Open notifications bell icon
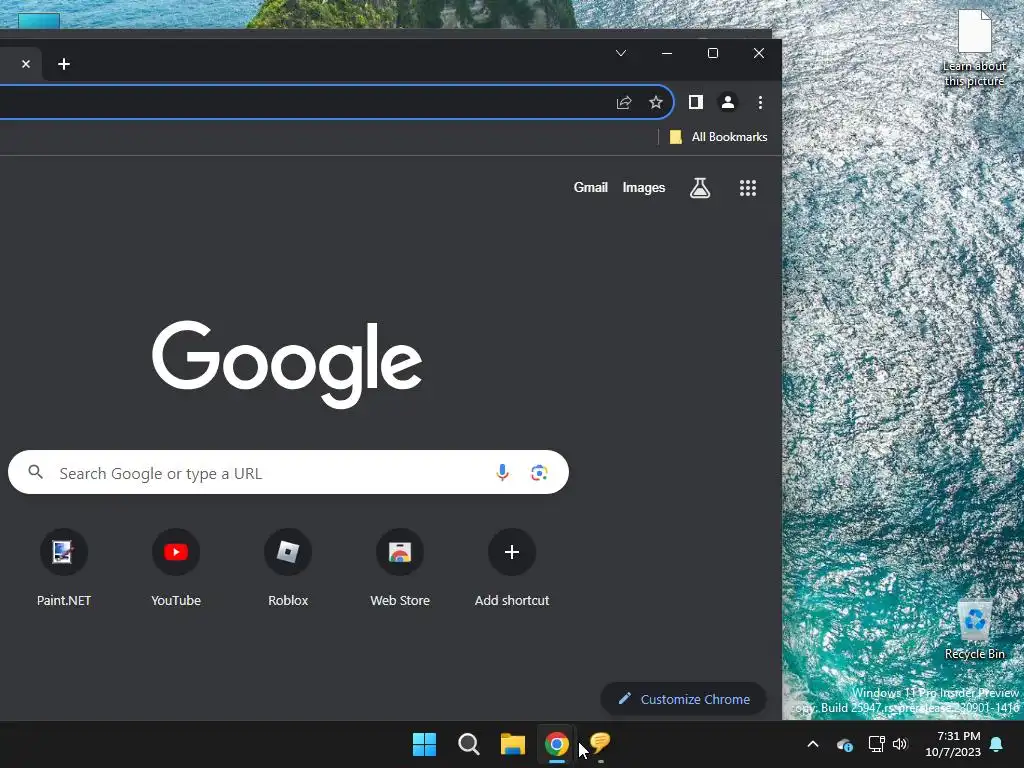The width and height of the screenshot is (1024, 768). 997,744
